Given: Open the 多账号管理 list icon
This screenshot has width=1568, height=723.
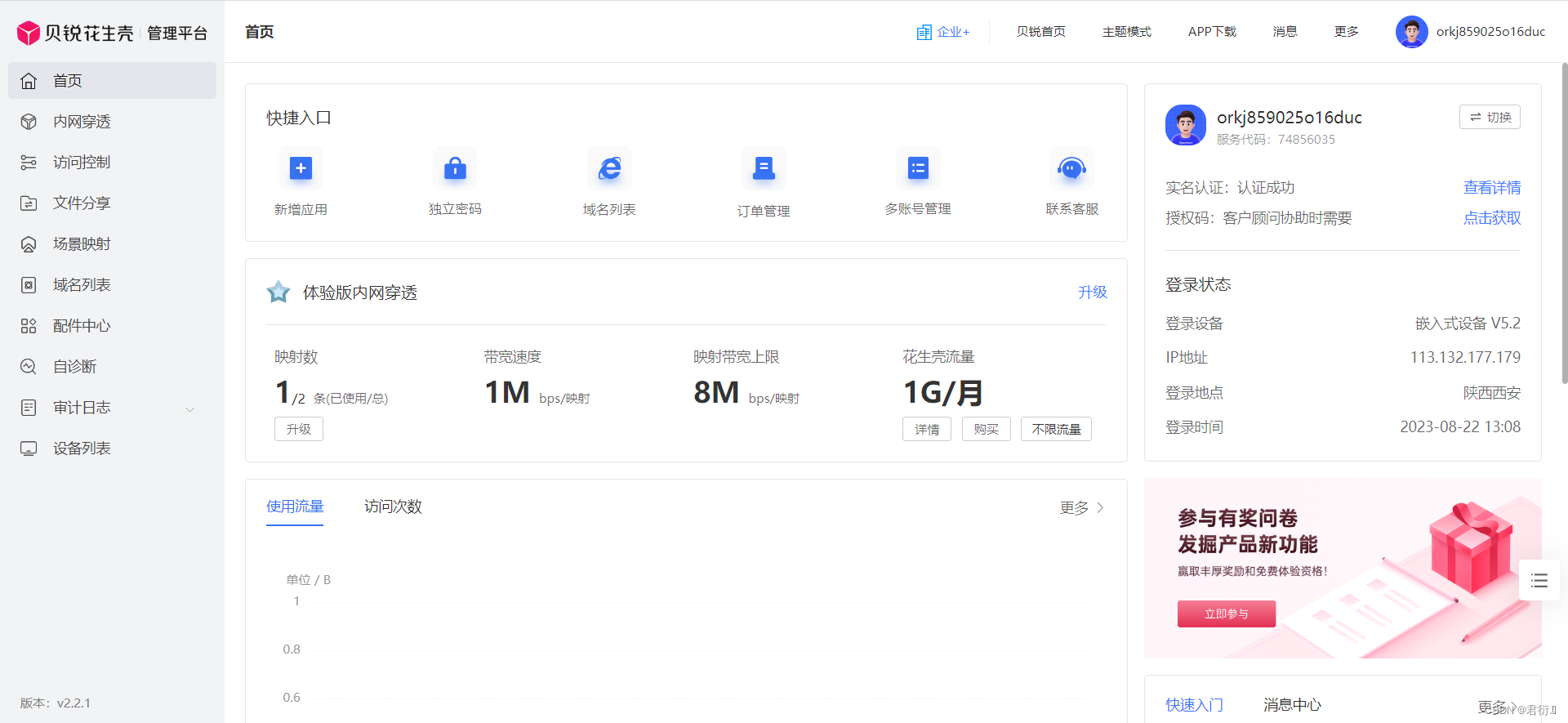Looking at the screenshot, I should [918, 168].
